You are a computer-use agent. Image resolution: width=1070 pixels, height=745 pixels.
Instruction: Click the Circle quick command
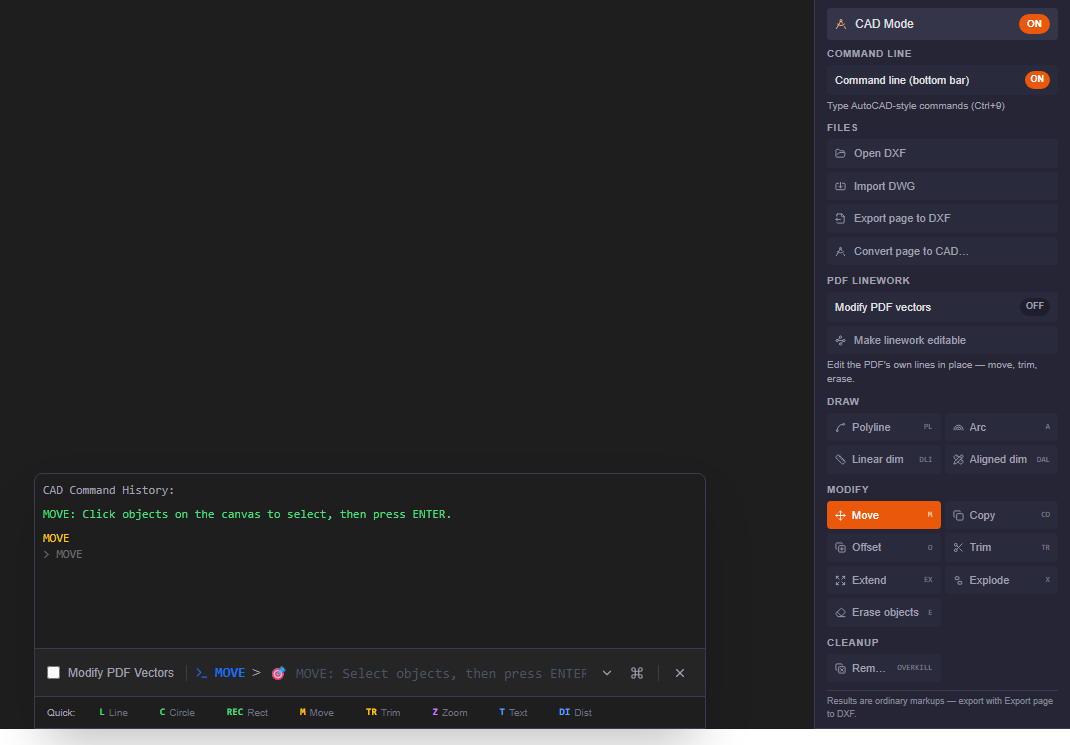click(x=177, y=712)
